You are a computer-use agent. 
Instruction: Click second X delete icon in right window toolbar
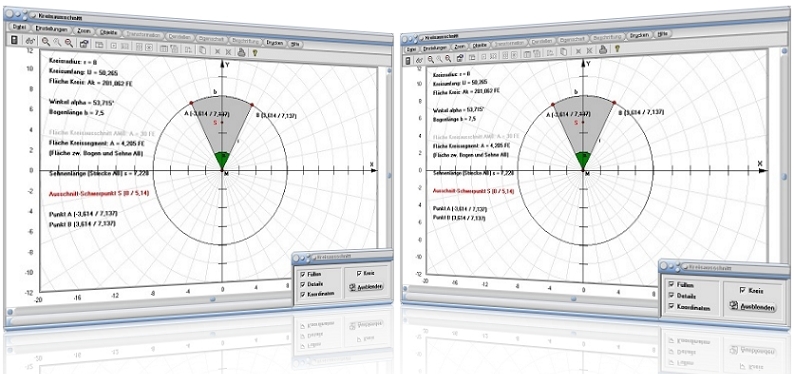pos(589,50)
